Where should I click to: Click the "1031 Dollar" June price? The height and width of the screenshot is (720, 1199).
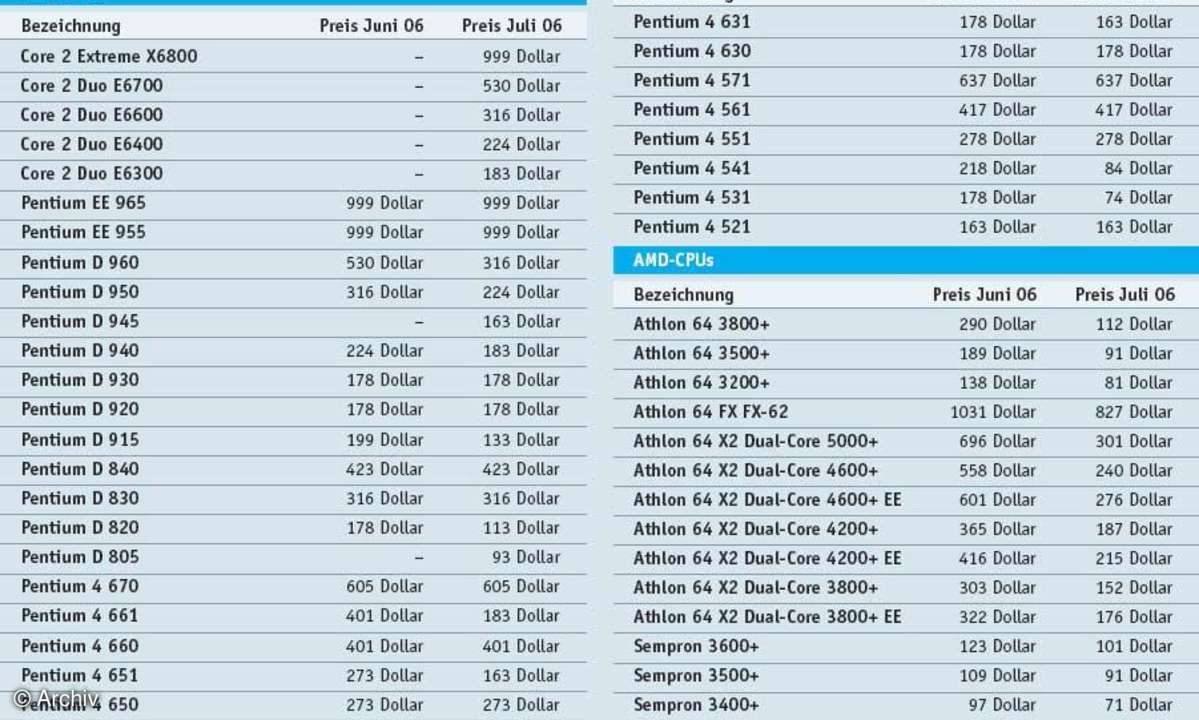pos(993,412)
